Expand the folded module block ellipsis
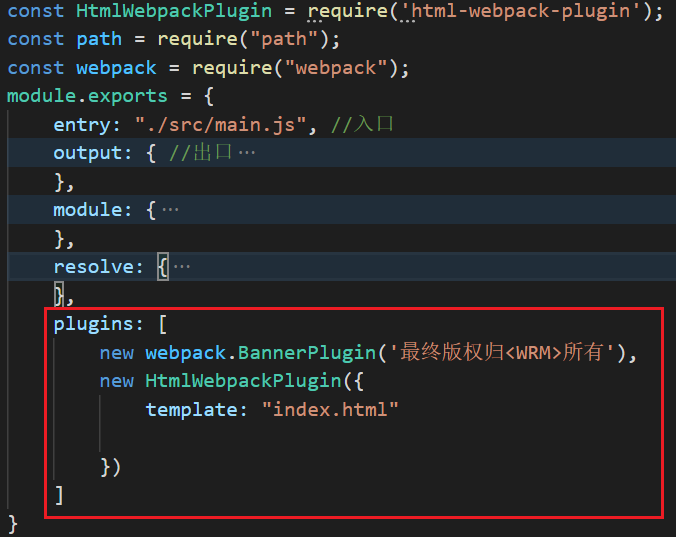Screen dimensions: 676x537 point(170,210)
